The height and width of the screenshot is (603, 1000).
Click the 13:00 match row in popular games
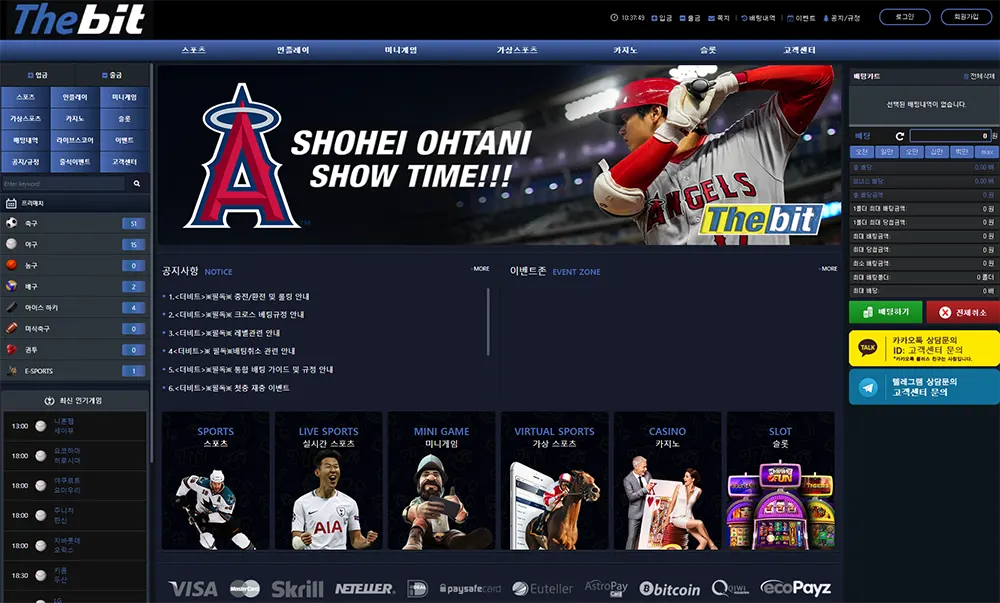[x=75, y=426]
